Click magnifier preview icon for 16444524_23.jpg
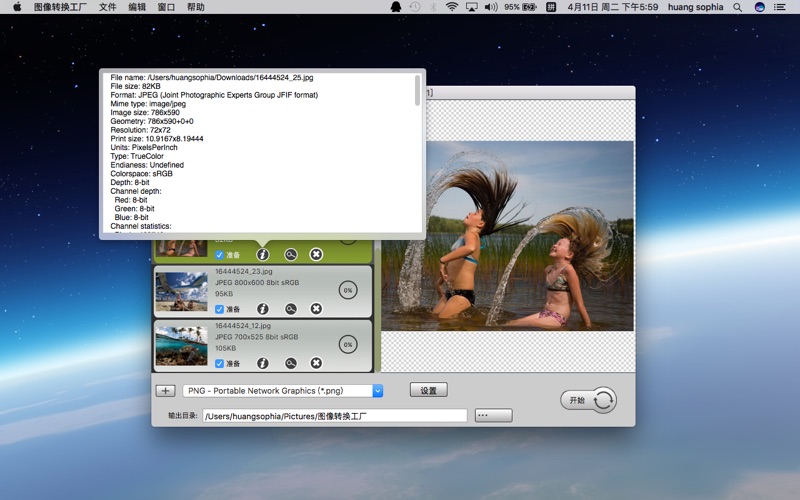 point(290,309)
